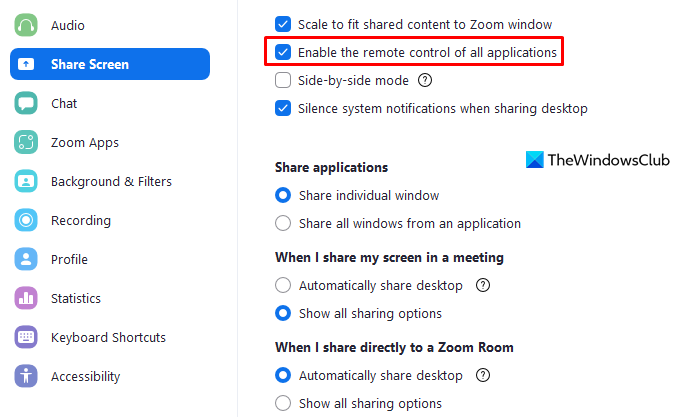Click help icon beside meeting Automatically share desktop
The height and width of the screenshot is (417, 700).
click(x=483, y=285)
